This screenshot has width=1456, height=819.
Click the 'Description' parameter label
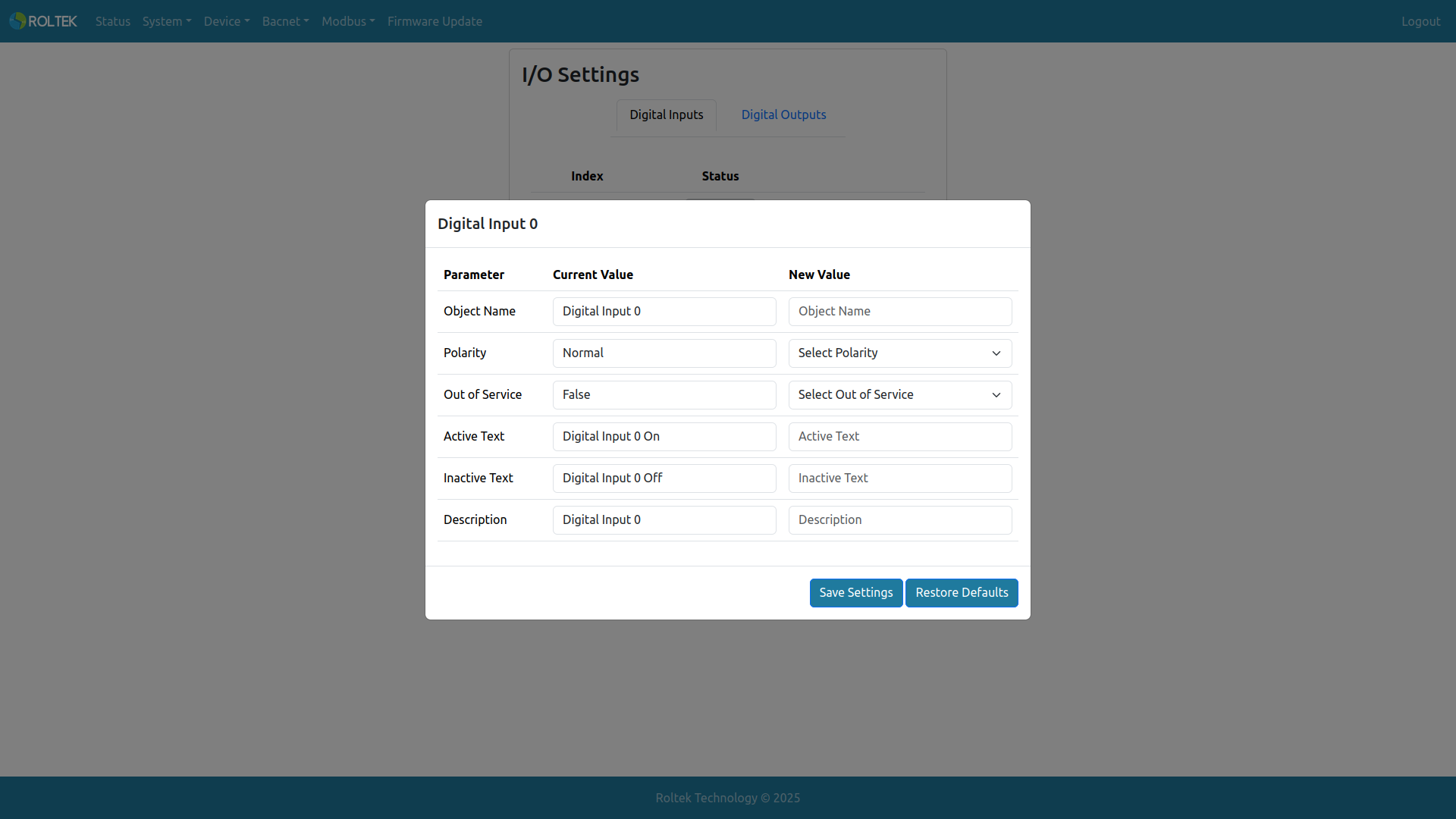(x=475, y=519)
